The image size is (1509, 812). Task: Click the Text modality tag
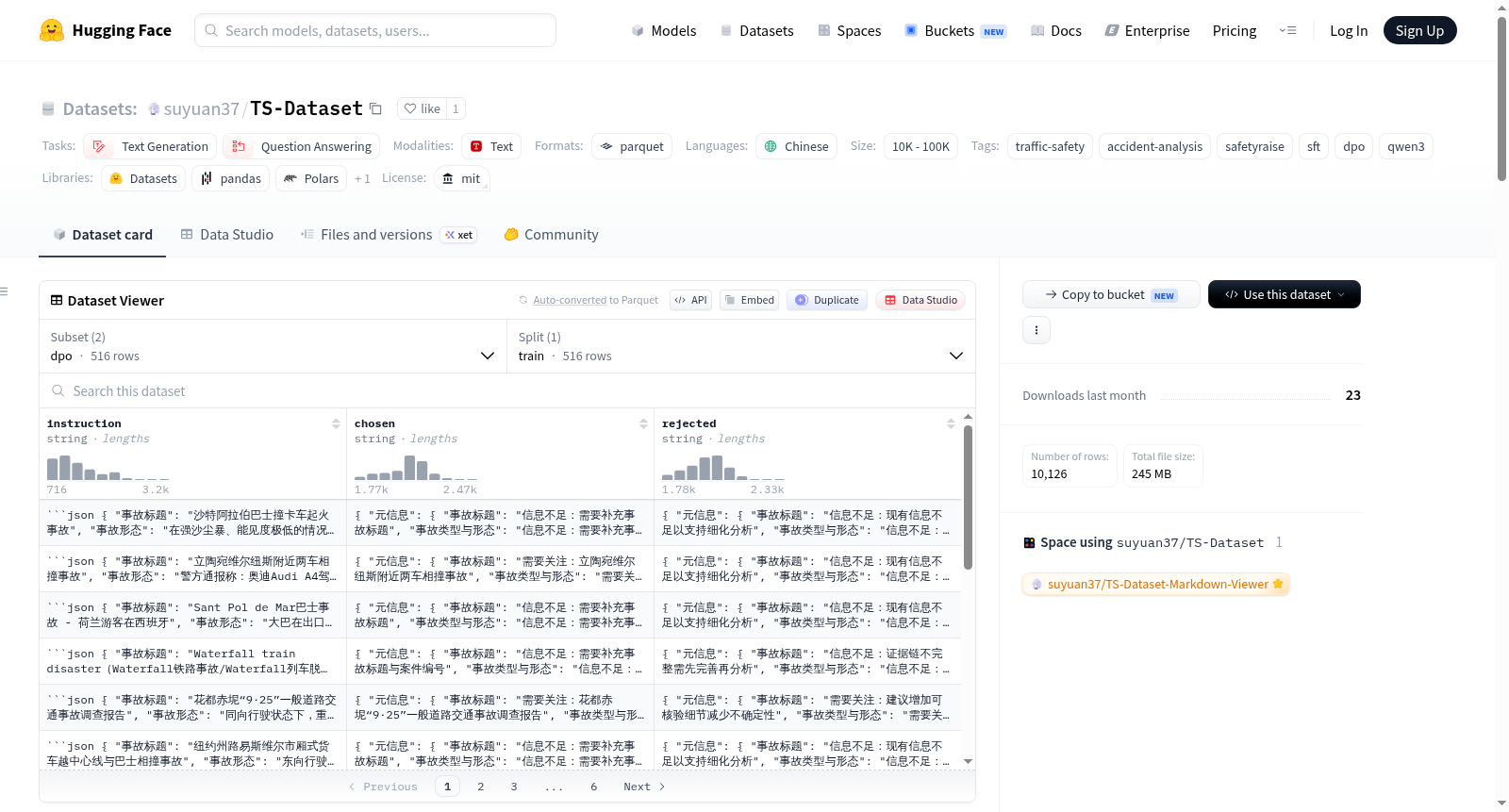491,146
